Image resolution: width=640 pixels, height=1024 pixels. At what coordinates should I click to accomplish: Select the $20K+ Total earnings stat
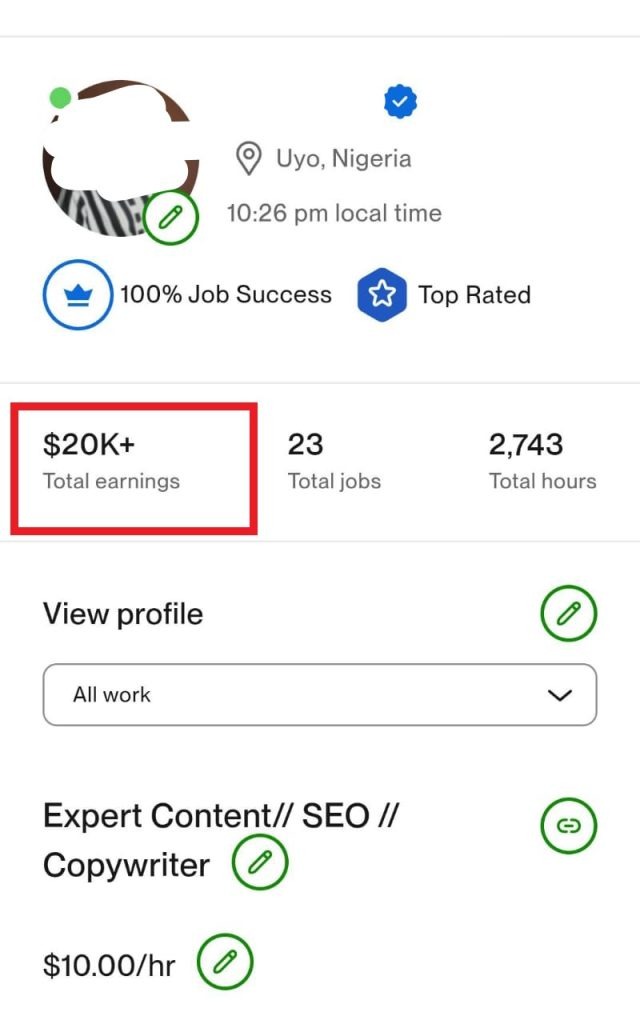pos(111,461)
